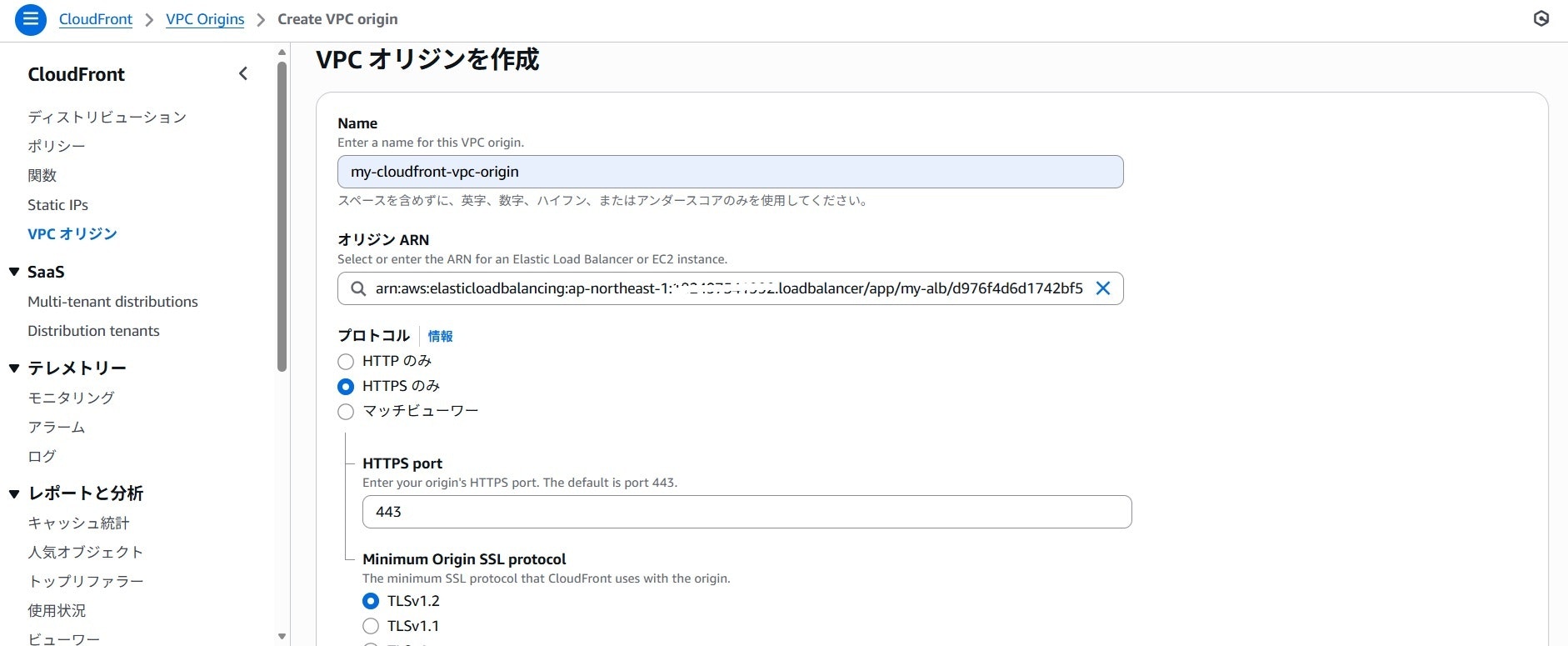Open ポリシー in sidebar
The image size is (1568, 646).
coord(57,146)
